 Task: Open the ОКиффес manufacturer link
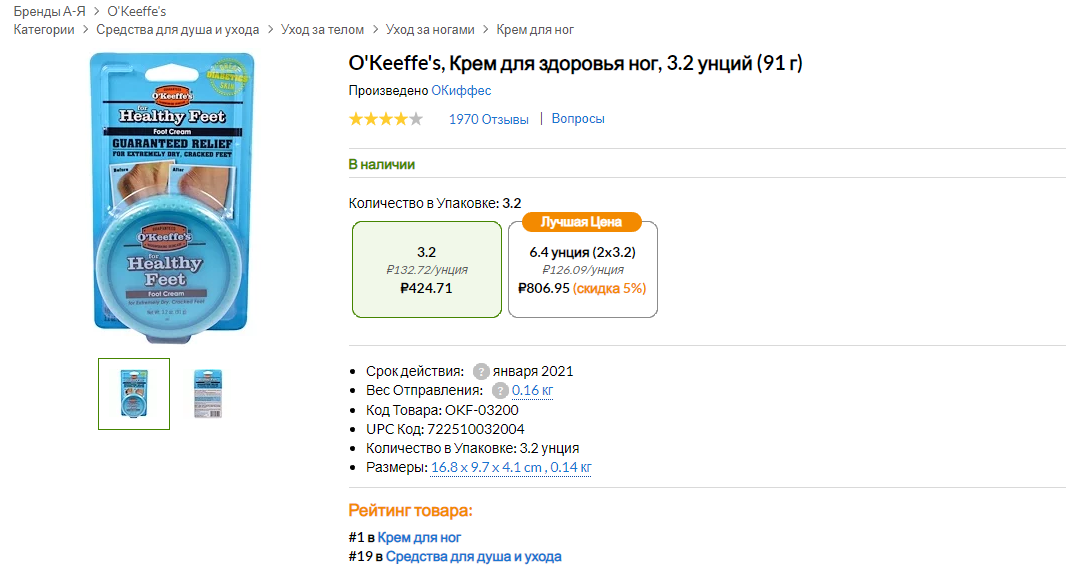point(461,91)
